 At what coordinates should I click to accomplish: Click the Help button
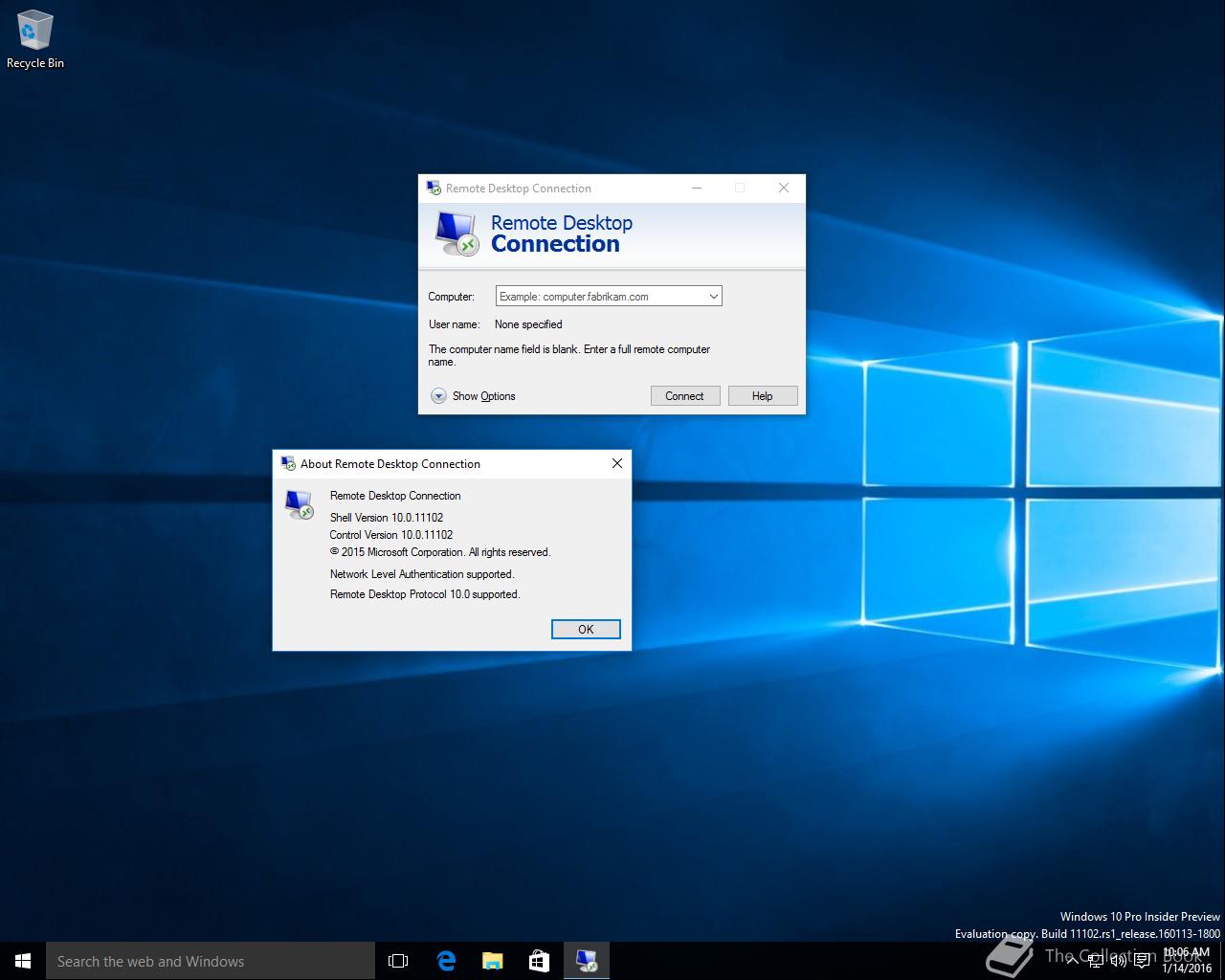pos(763,396)
